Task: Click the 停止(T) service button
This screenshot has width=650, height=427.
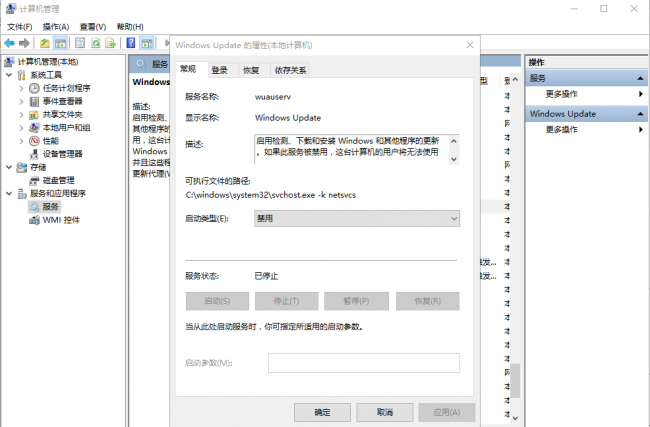Action: pos(286,301)
